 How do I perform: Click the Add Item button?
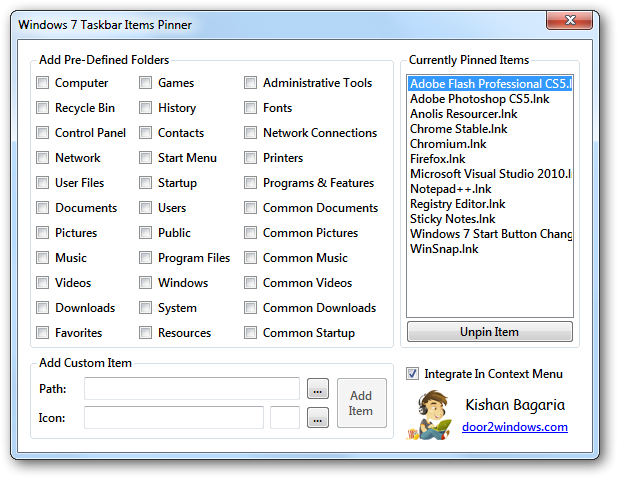point(361,403)
